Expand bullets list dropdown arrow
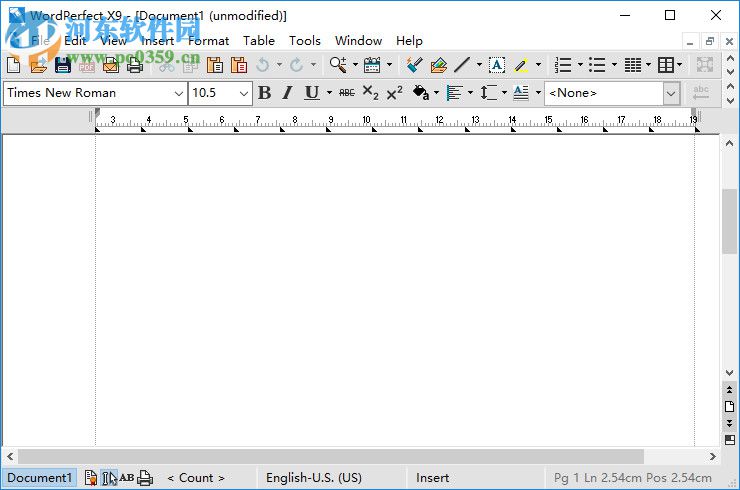Image resolution: width=740 pixels, height=490 pixels. [x=614, y=65]
